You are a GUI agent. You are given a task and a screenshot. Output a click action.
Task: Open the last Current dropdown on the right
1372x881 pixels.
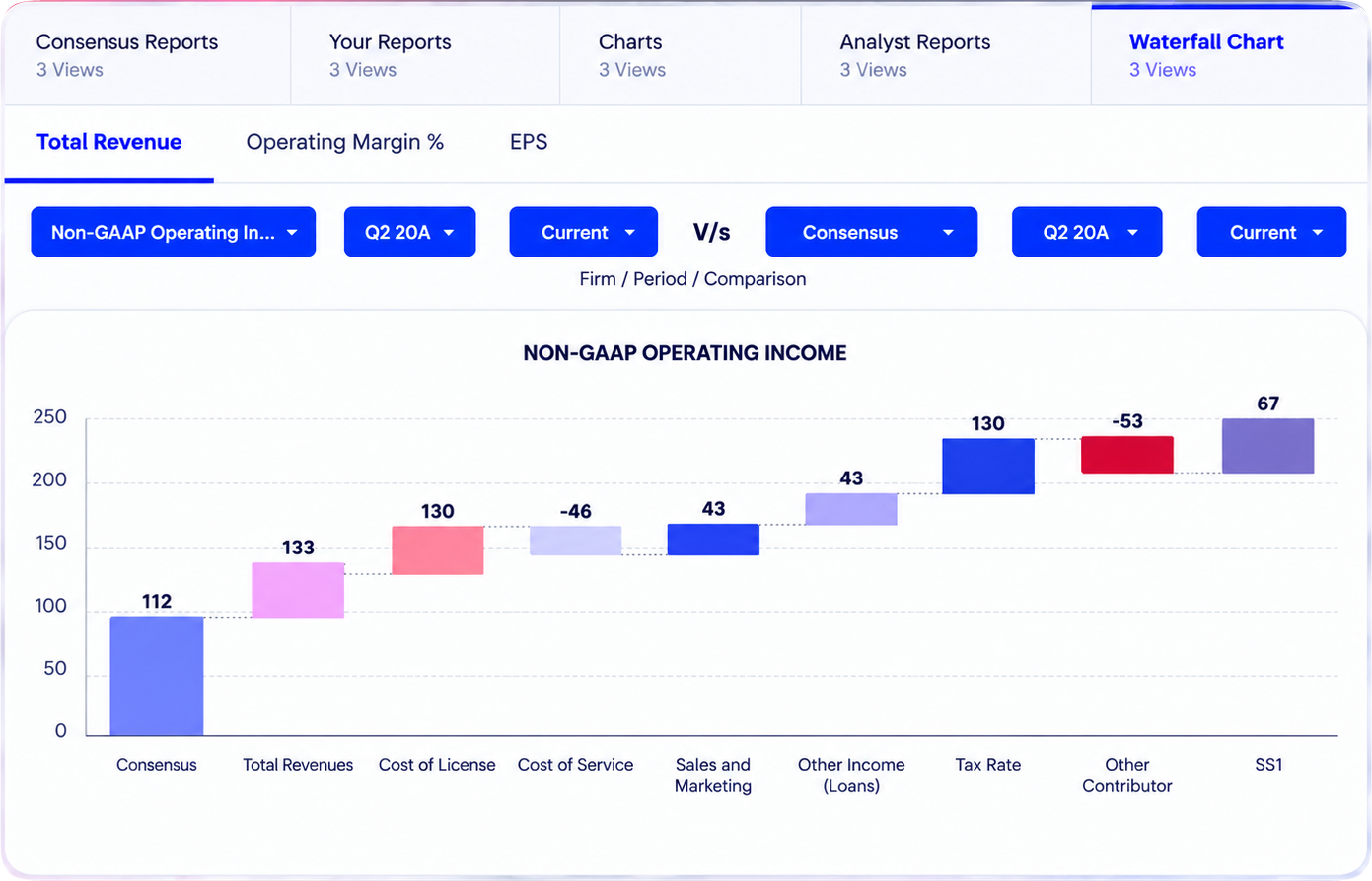pos(1271,232)
